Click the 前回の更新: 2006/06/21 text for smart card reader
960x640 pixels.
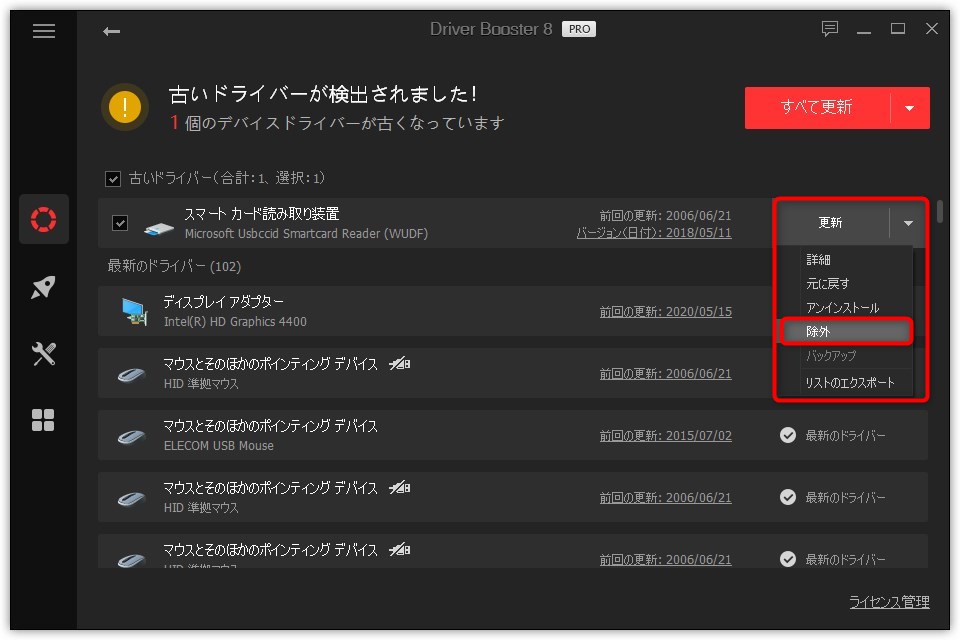tap(665, 216)
